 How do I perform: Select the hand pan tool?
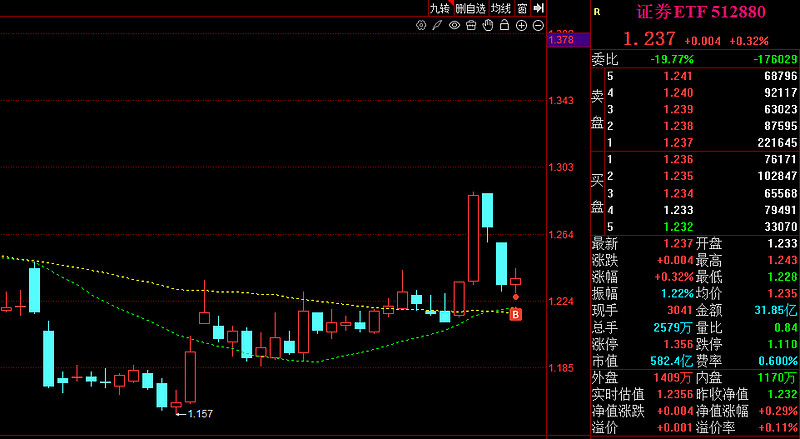(488, 25)
